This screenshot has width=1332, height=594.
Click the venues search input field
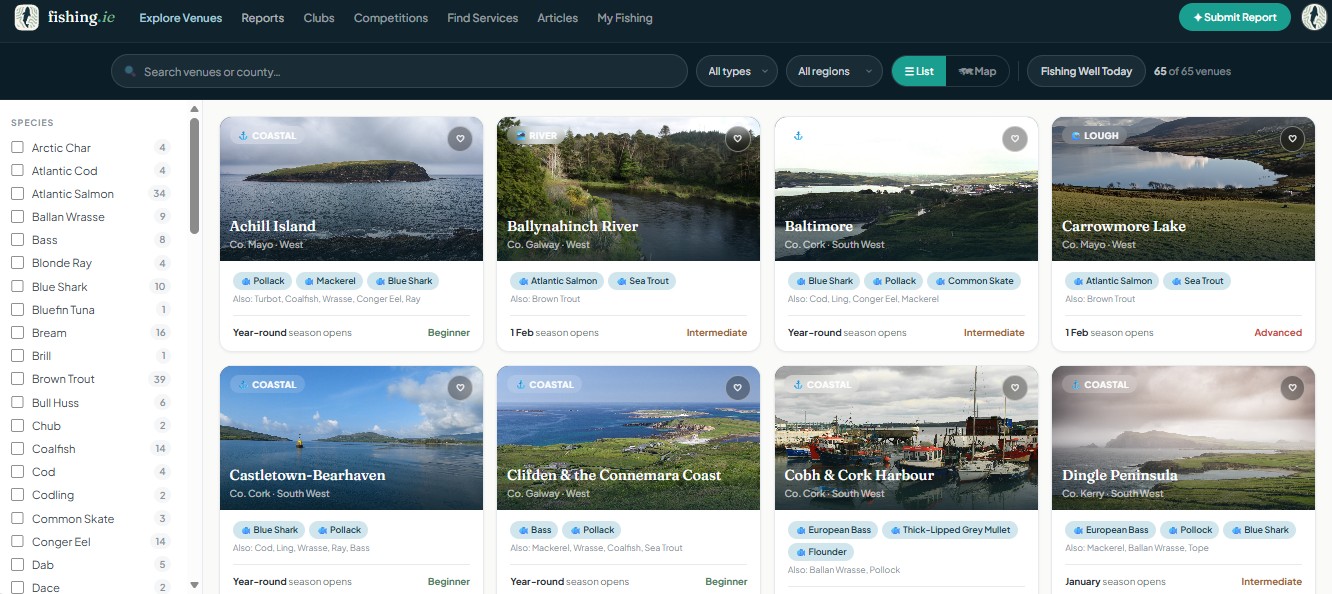(x=400, y=71)
